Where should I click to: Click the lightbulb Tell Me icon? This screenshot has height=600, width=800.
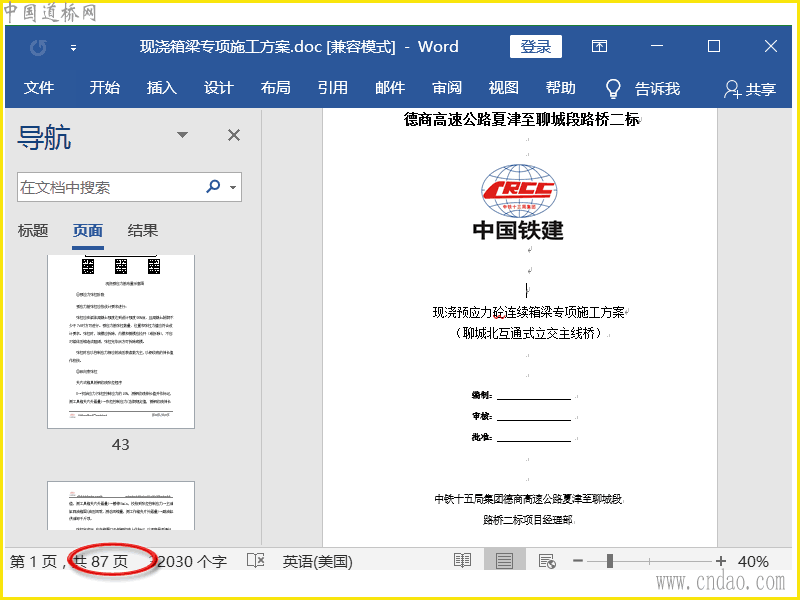tap(613, 89)
